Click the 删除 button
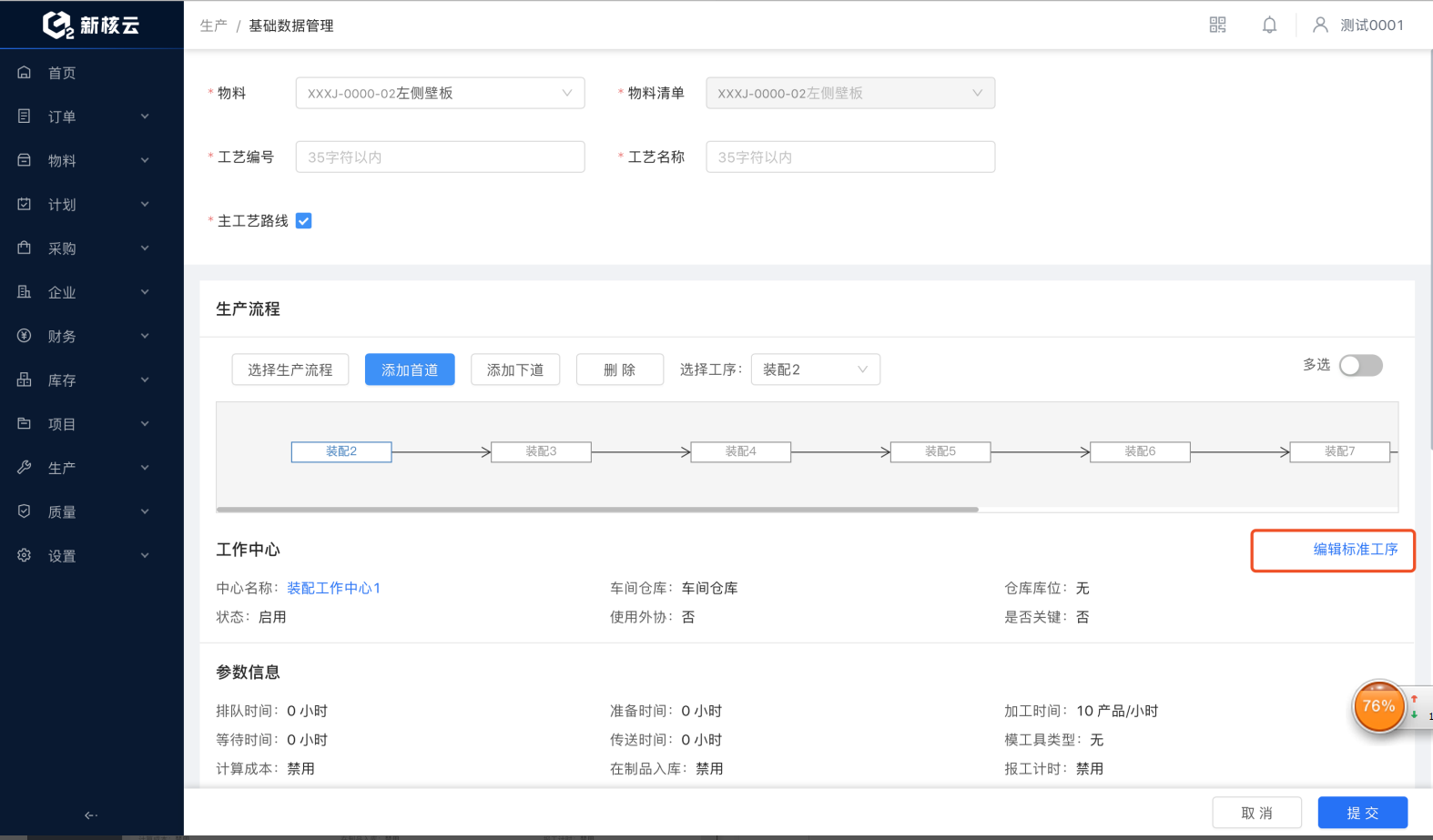 pyautogui.click(x=619, y=369)
